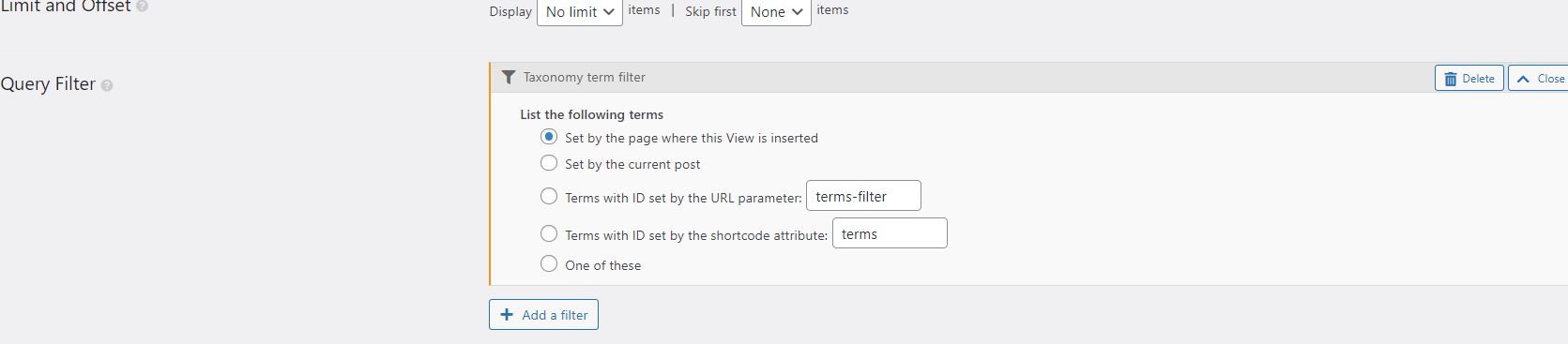Delete the Taxonomy term filter
1568x344 pixels.
pos(1469,78)
